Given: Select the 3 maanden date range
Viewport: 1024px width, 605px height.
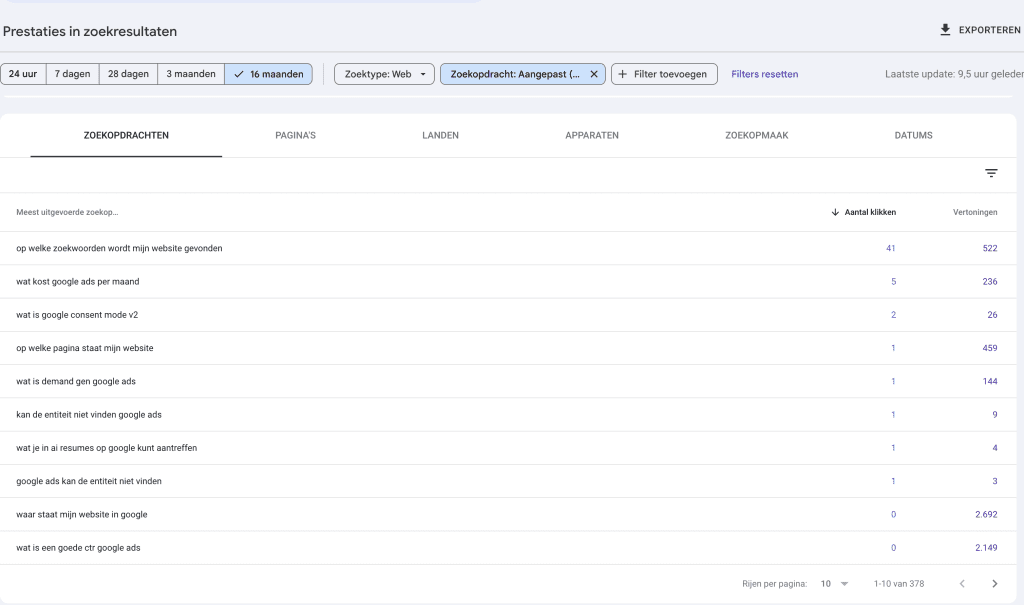Looking at the screenshot, I should click(191, 74).
